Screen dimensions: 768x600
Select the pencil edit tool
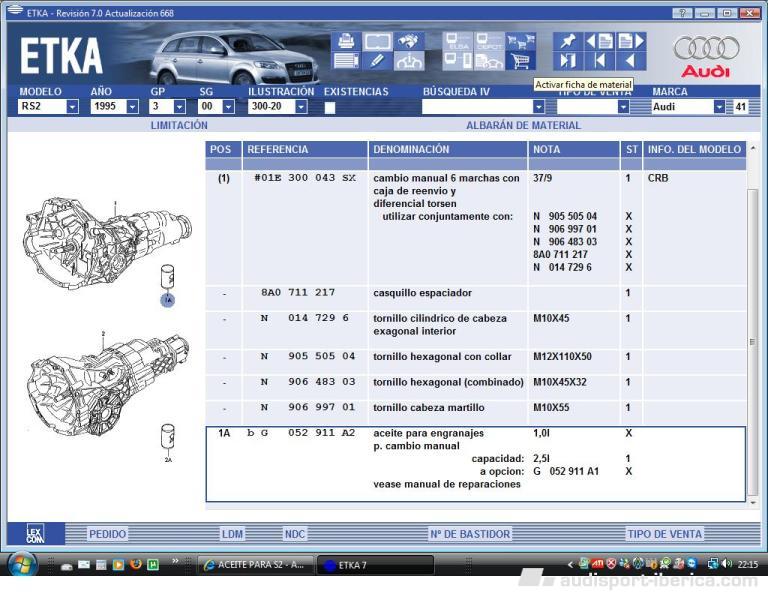click(377, 61)
